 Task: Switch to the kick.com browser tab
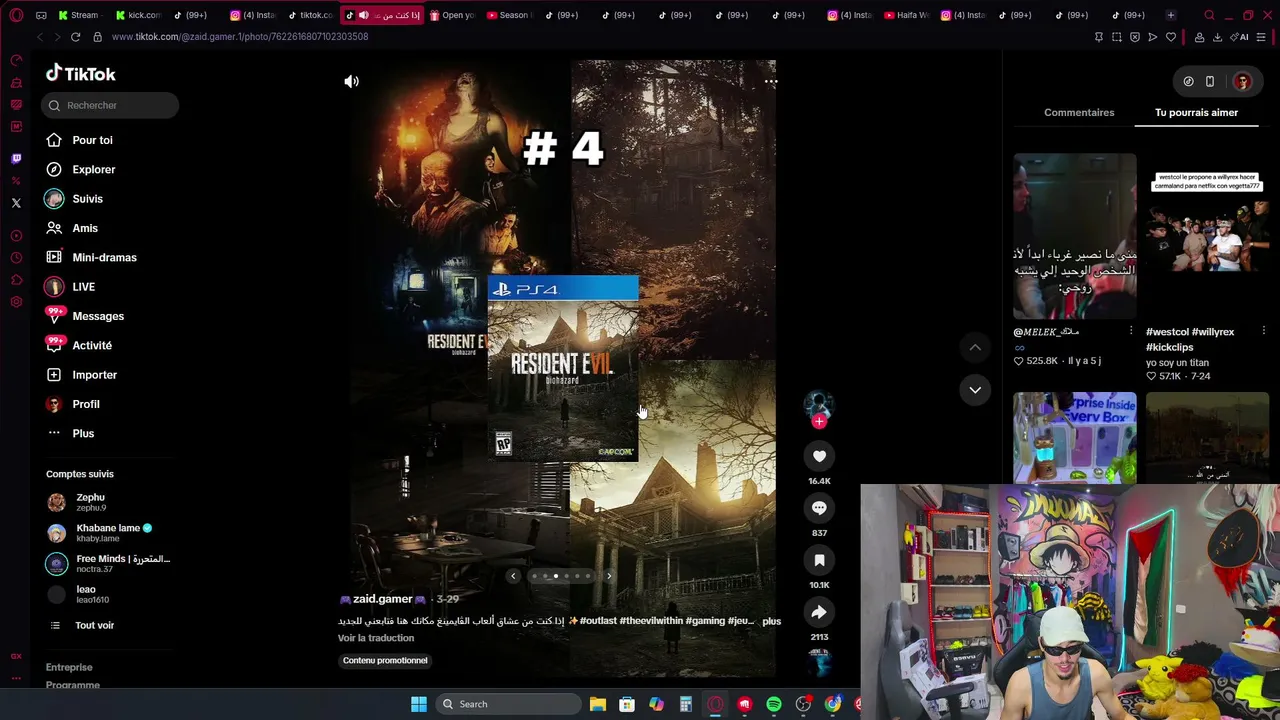click(x=137, y=15)
